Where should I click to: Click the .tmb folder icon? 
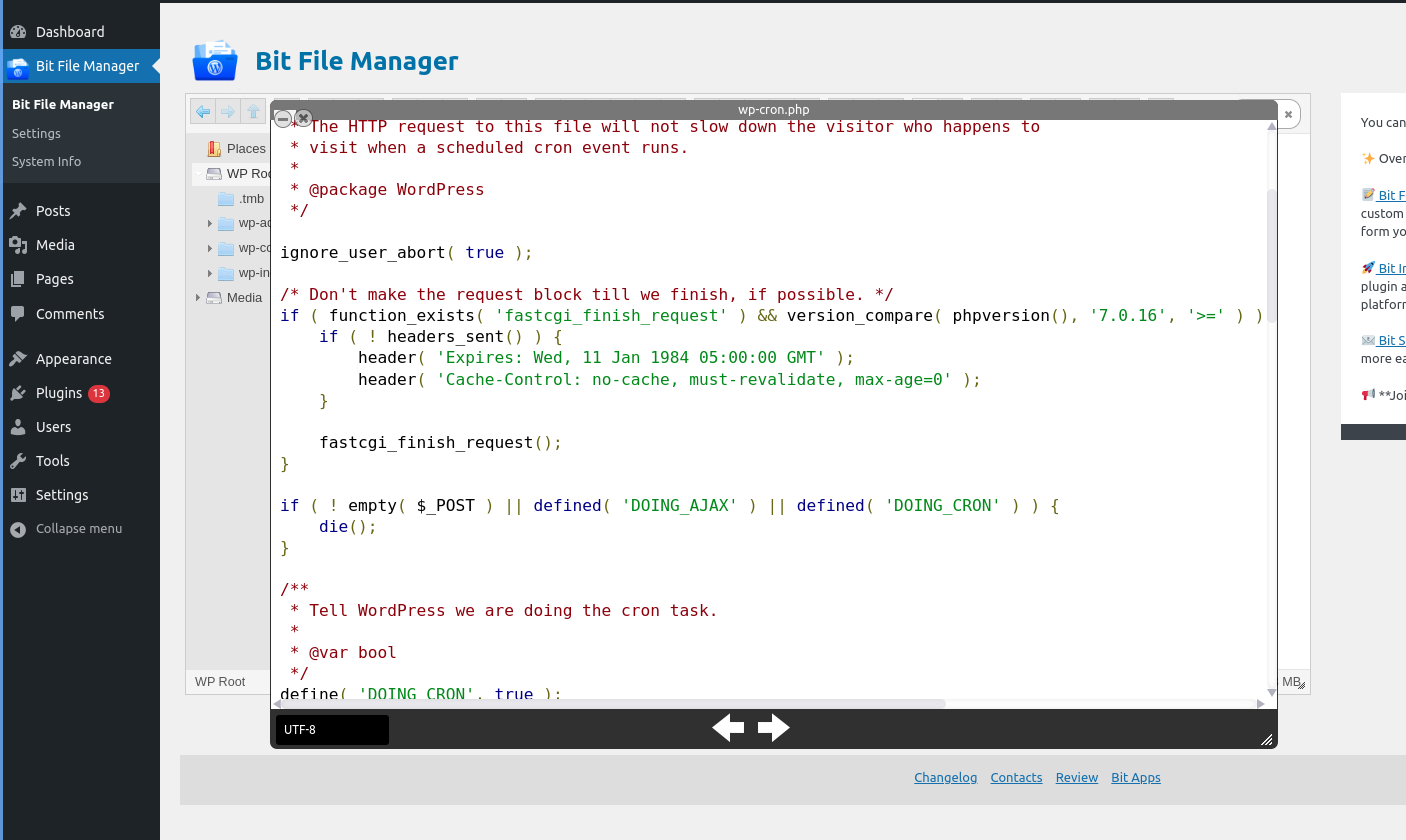[226, 199]
